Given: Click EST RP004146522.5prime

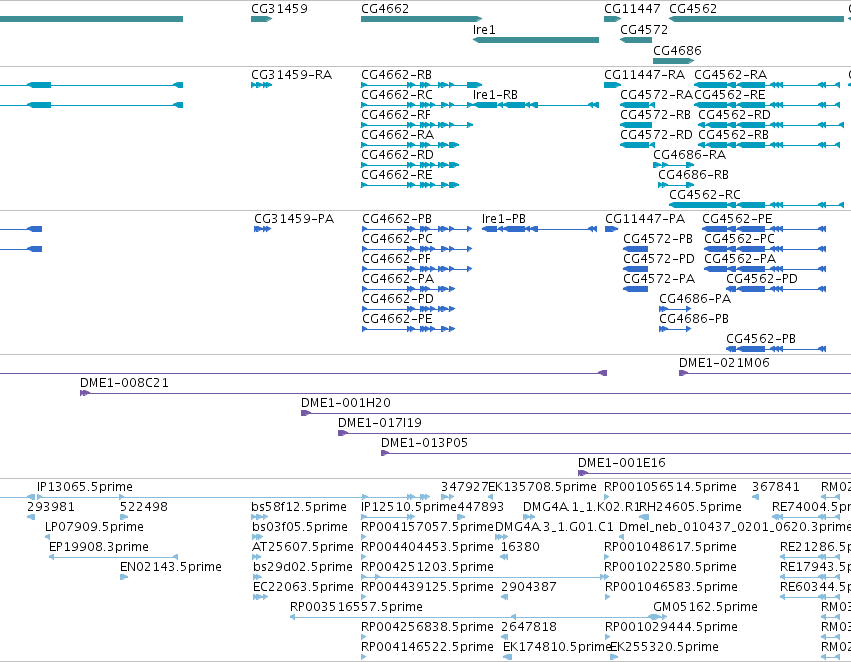Looking at the screenshot, I should pos(427,648).
